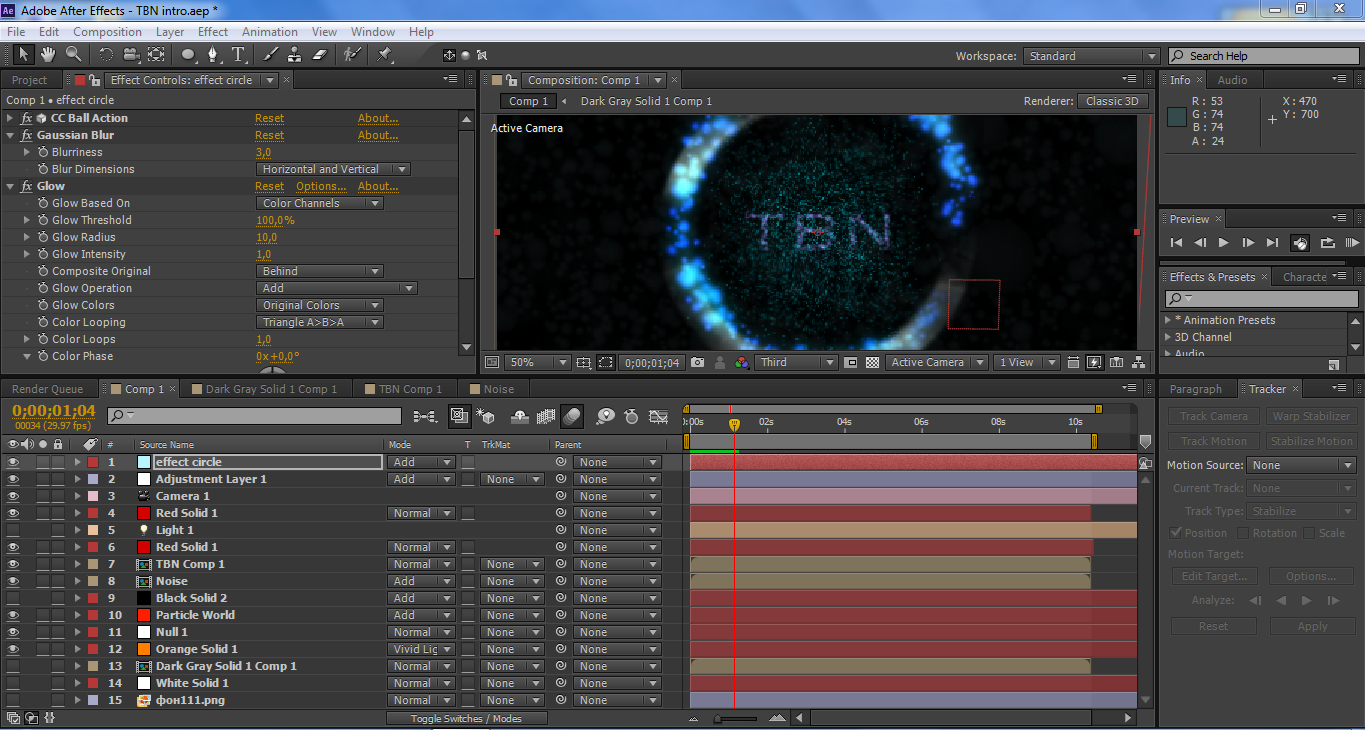The image size is (1365, 730).
Task: Open the Composition menu
Action: click(107, 32)
